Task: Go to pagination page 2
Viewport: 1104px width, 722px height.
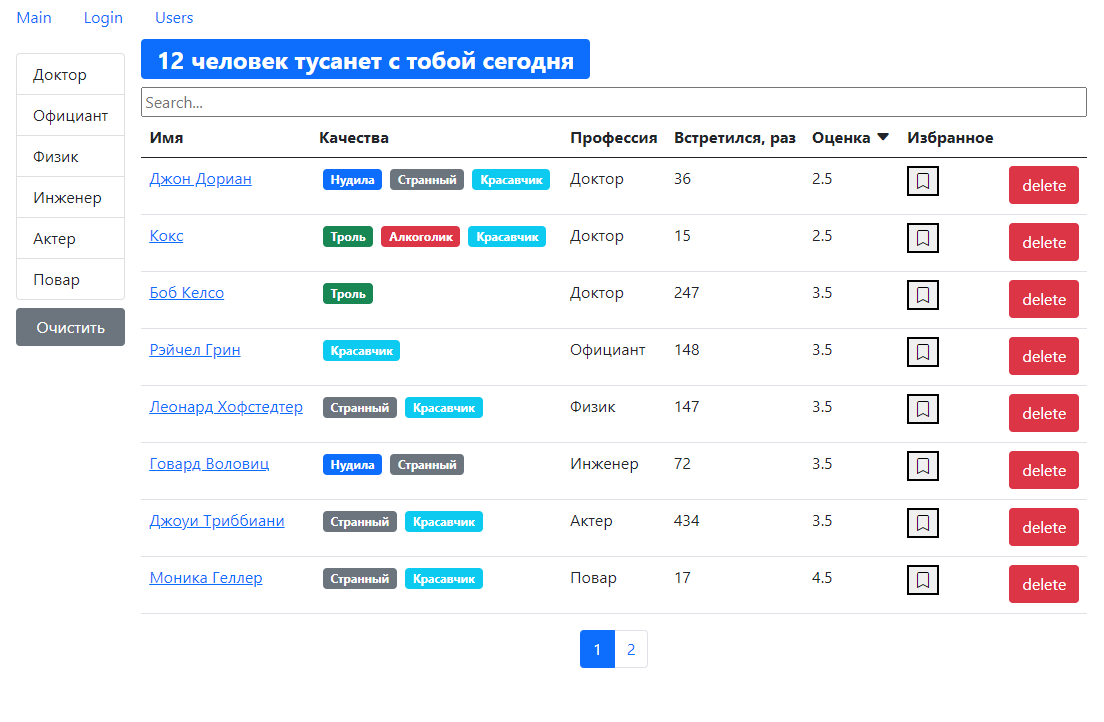Action: [631, 649]
